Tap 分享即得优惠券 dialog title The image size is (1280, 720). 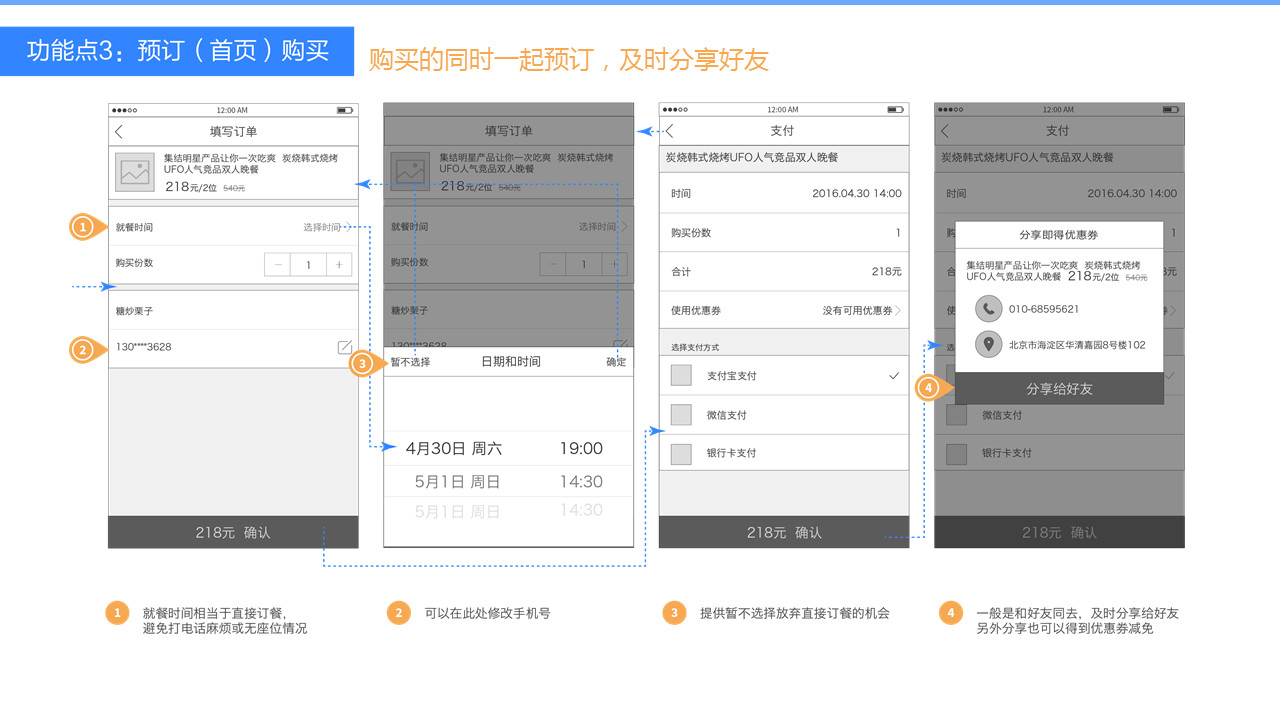(x=1059, y=235)
